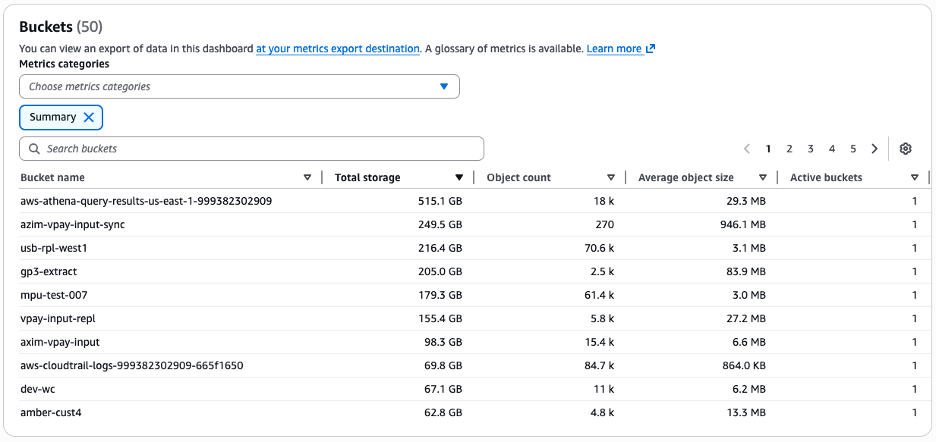Click the Total storage column header
Viewport: 936px width, 442px height.
point(368,177)
